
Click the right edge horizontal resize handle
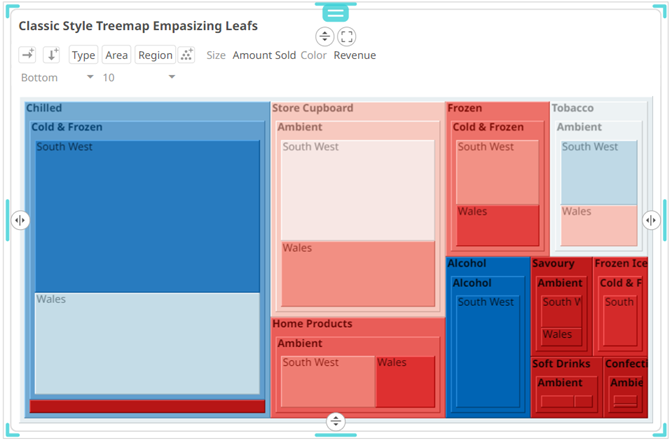651,220
